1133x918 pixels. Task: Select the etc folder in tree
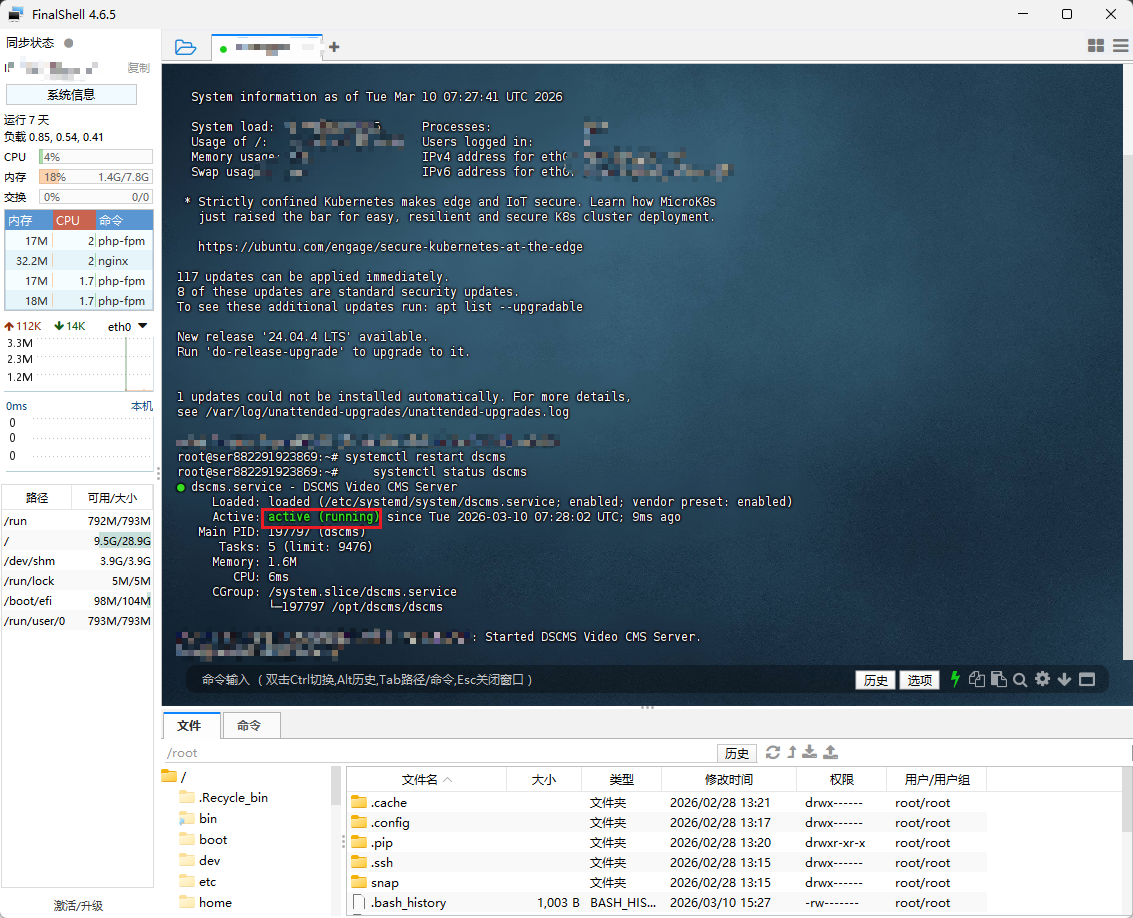coord(207,881)
